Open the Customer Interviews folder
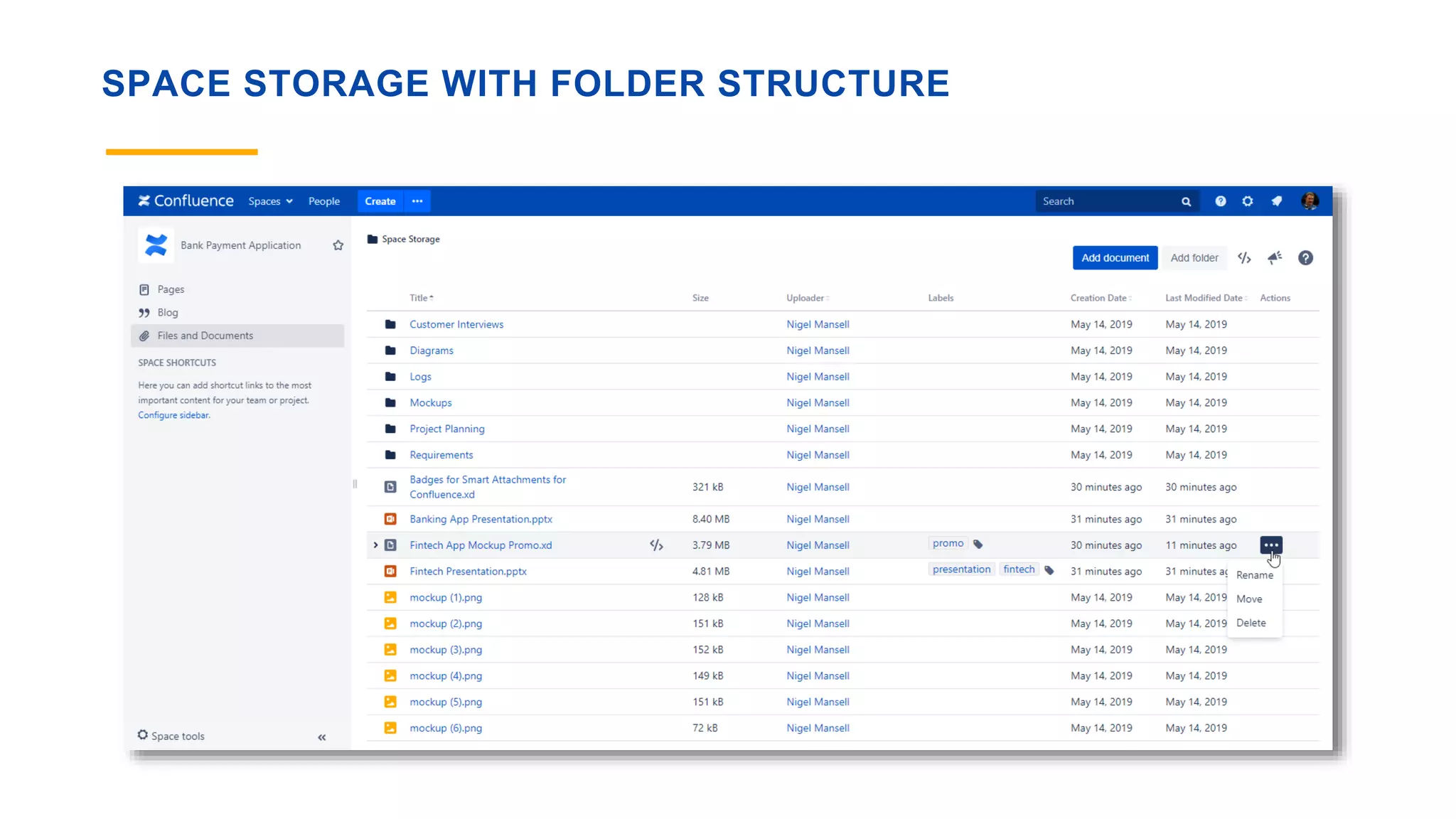 456,324
